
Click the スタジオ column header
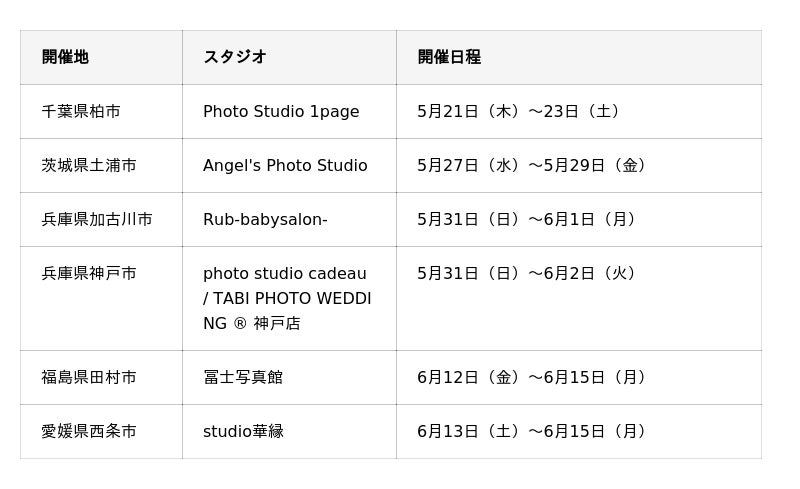tap(235, 57)
